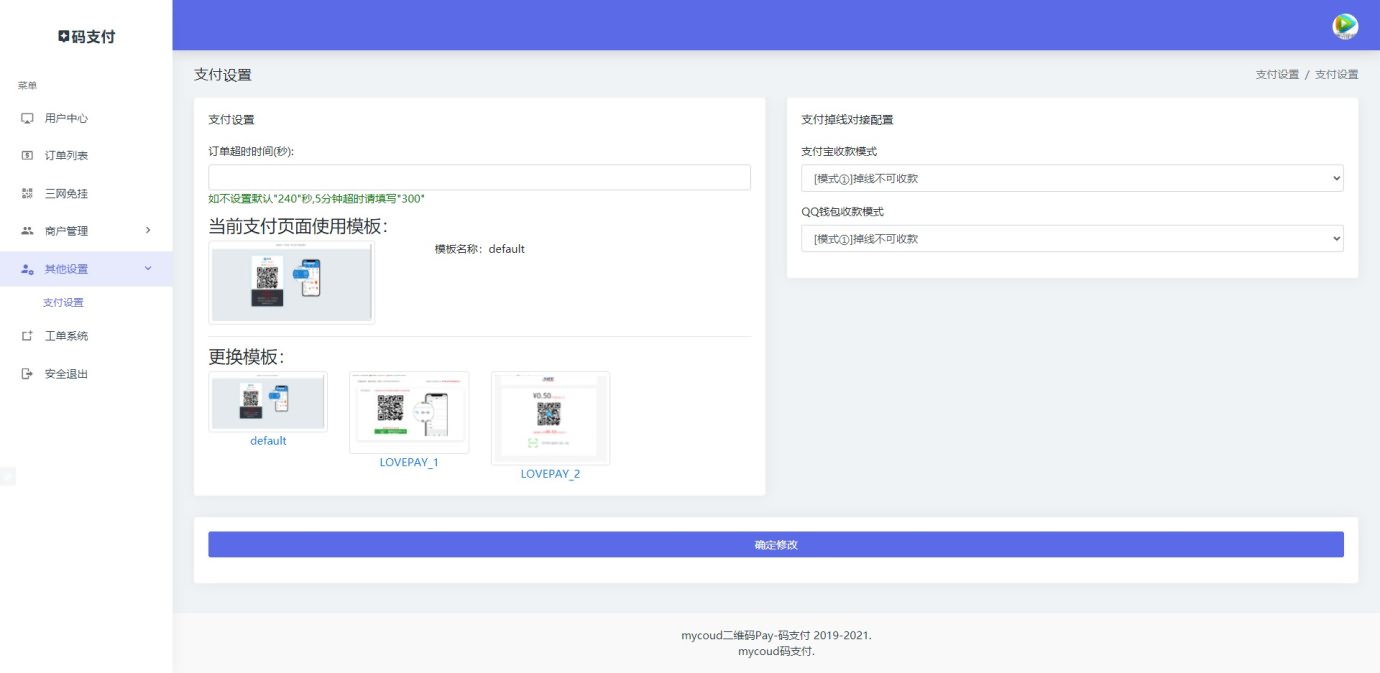The width and height of the screenshot is (1380, 673).
Task: Select the default template thumbnail under 更换模板
Action: (x=268, y=402)
